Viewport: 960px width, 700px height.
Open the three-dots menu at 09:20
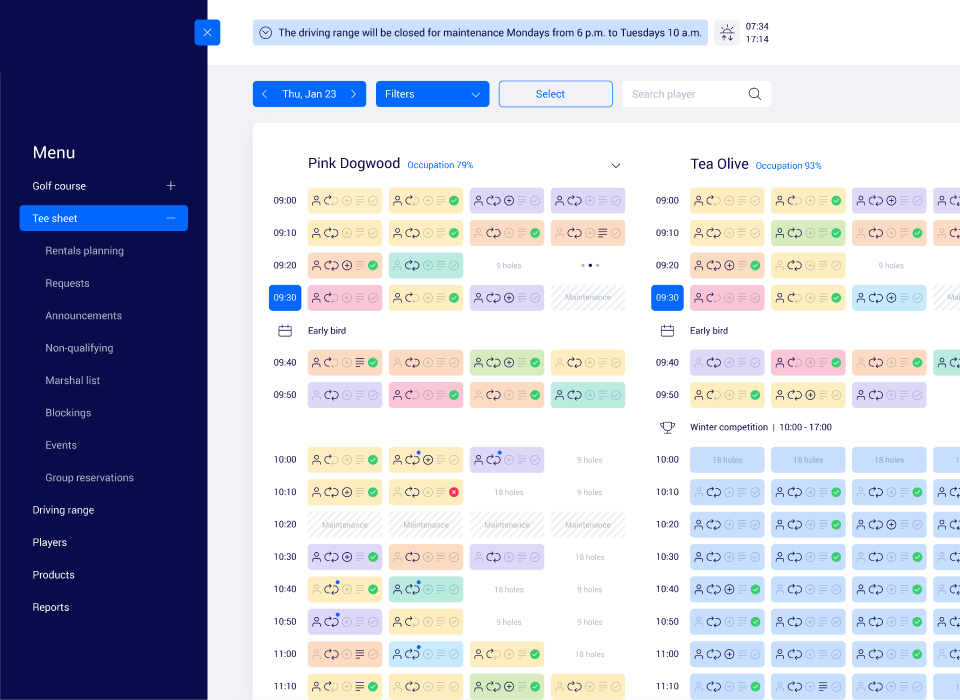click(x=589, y=265)
